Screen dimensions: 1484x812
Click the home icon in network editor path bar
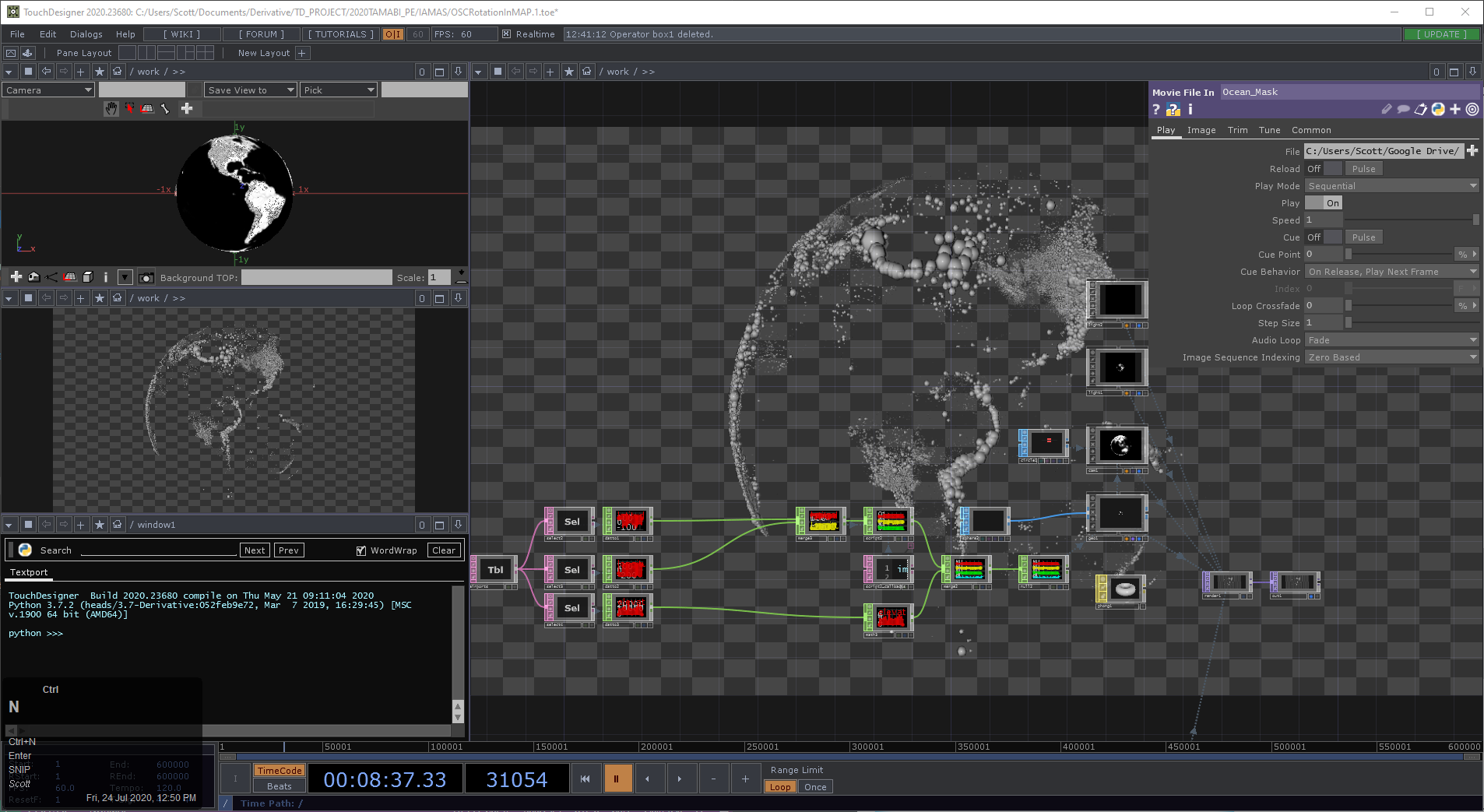coord(587,72)
